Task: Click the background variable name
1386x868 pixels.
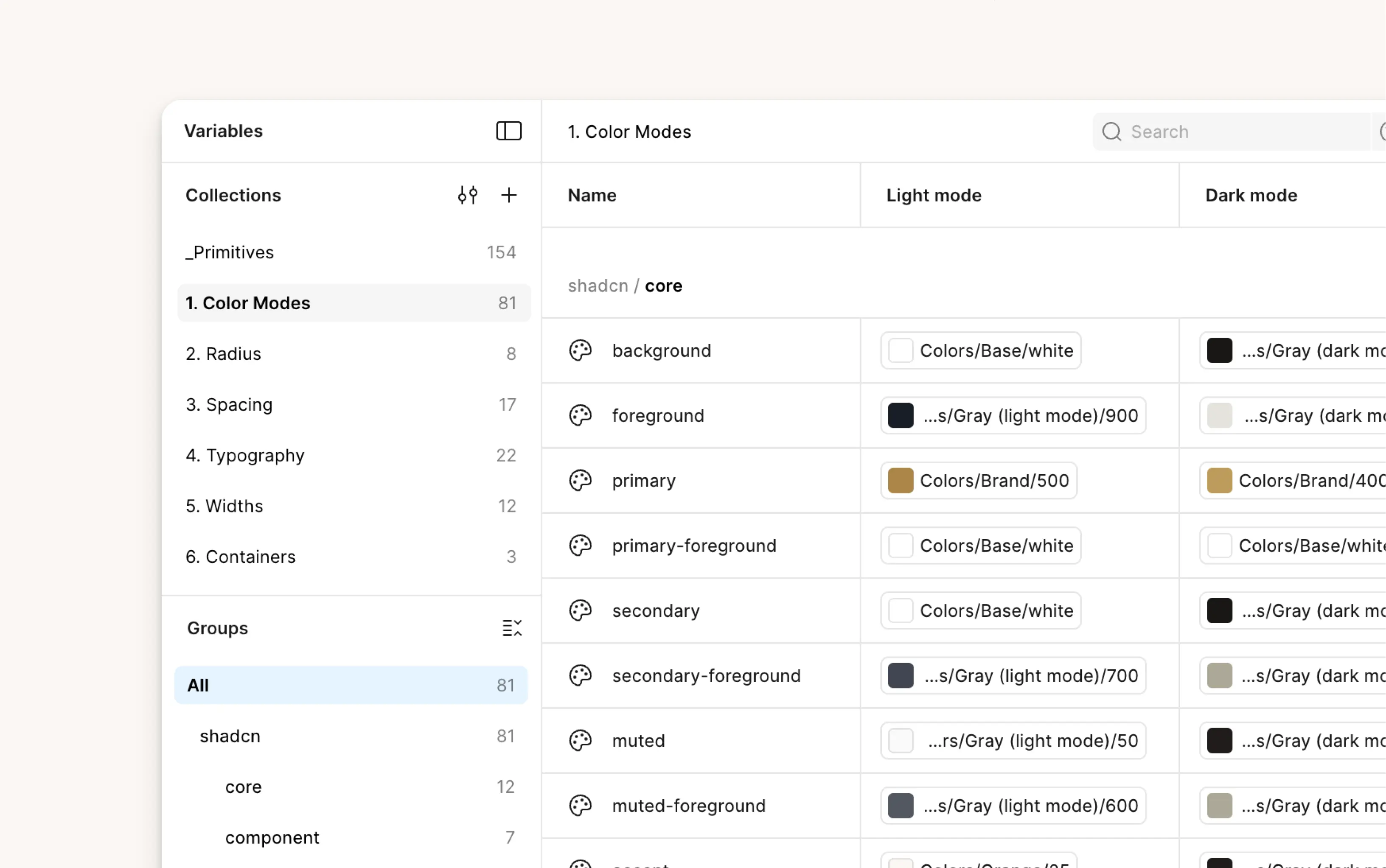Action: coord(662,350)
